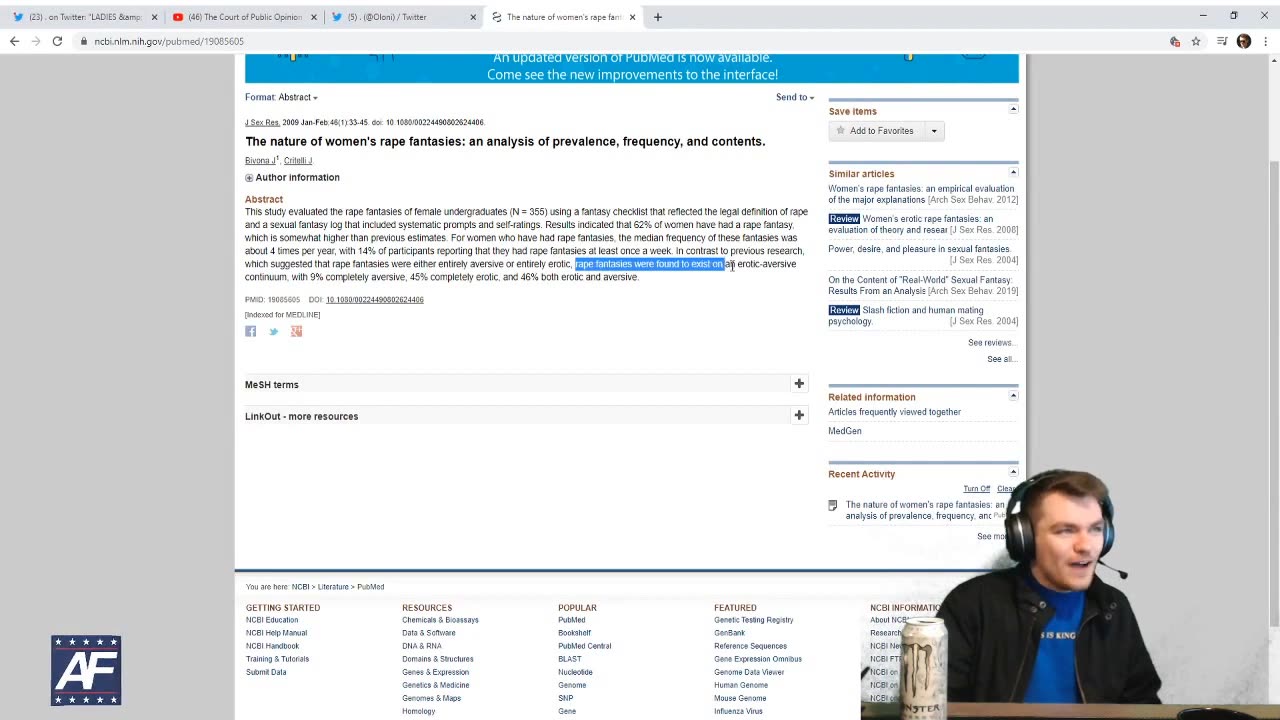Screen dimensions: 1280x720
Task: Open author Critelli J link
Action: click(298, 160)
